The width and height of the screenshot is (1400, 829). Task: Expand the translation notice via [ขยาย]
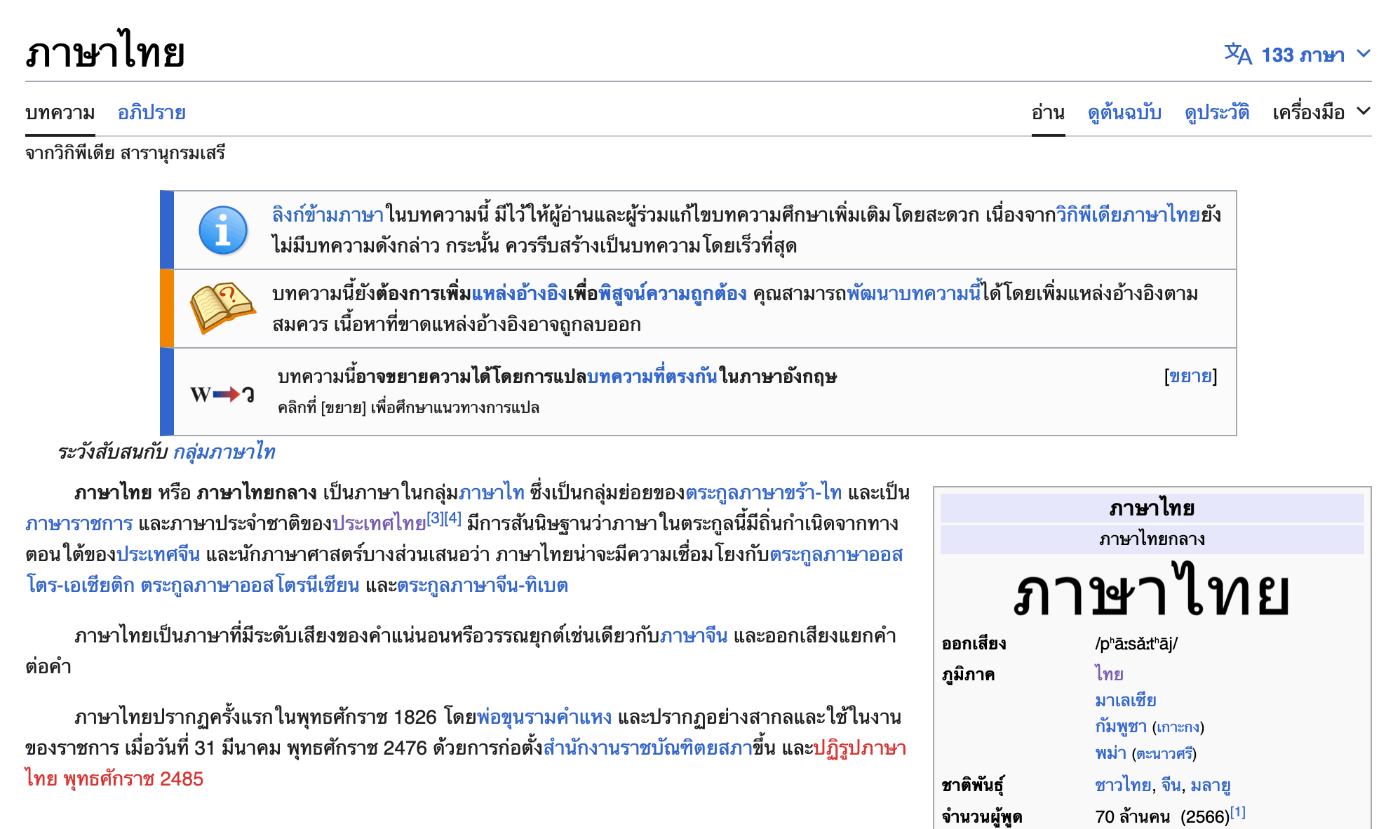tap(1191, 376)
